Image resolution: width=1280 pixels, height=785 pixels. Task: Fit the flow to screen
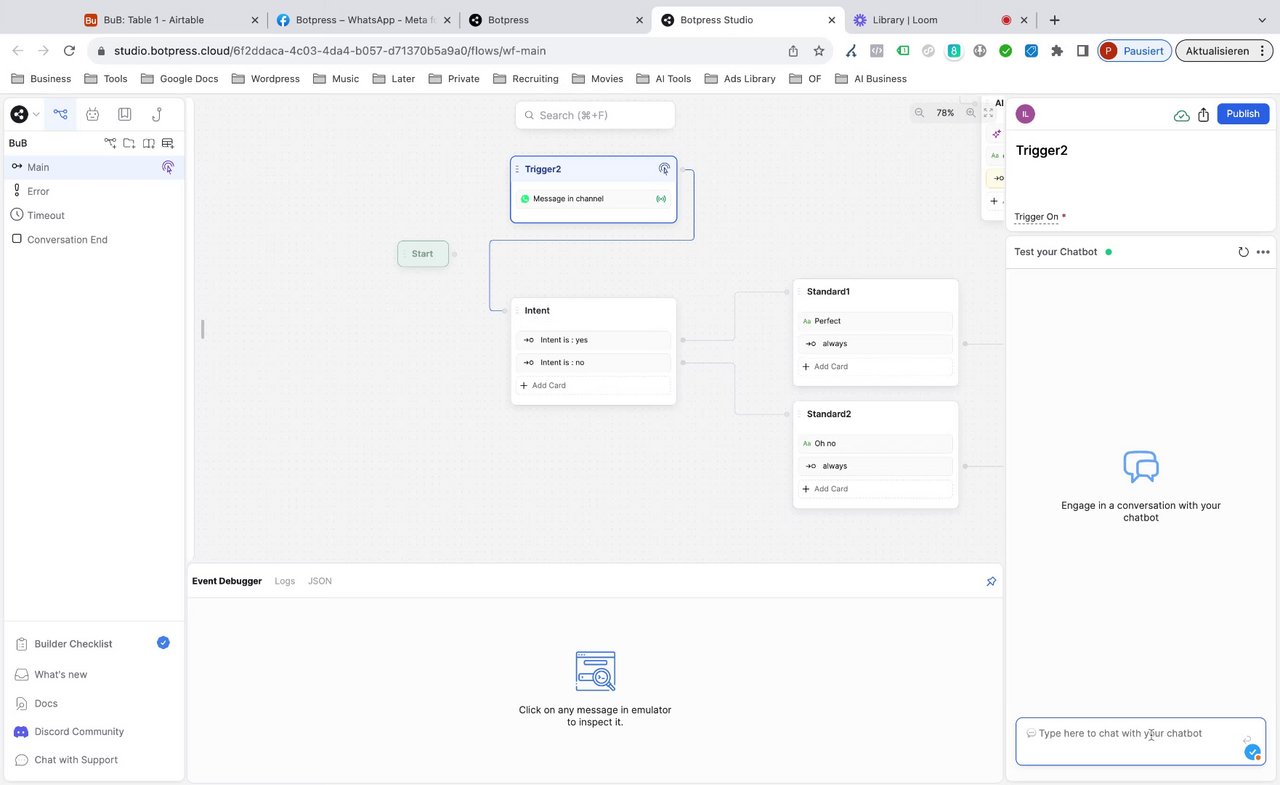[988, 113]
